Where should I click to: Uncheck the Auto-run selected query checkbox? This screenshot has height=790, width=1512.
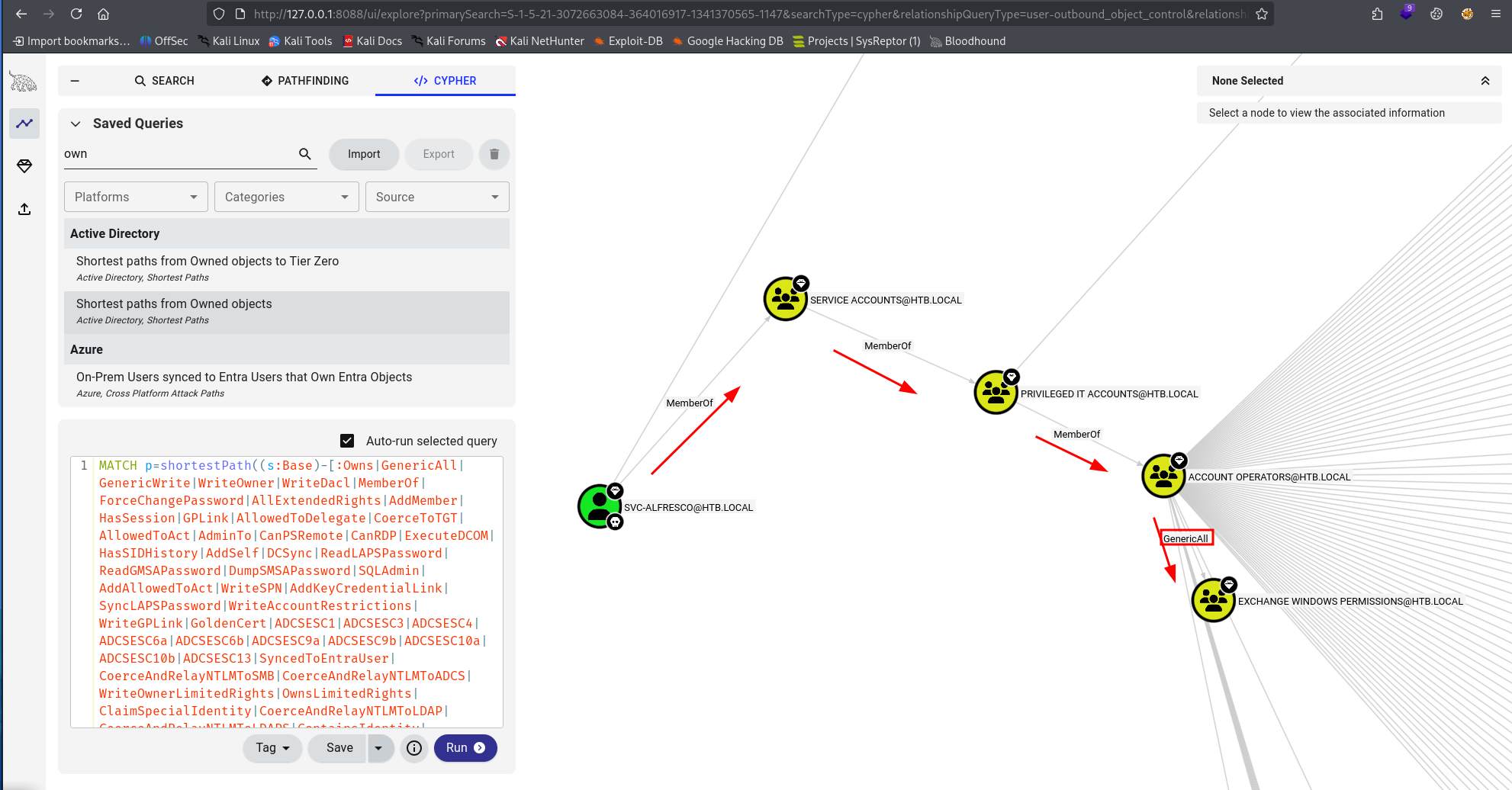[x=347, y=441]
